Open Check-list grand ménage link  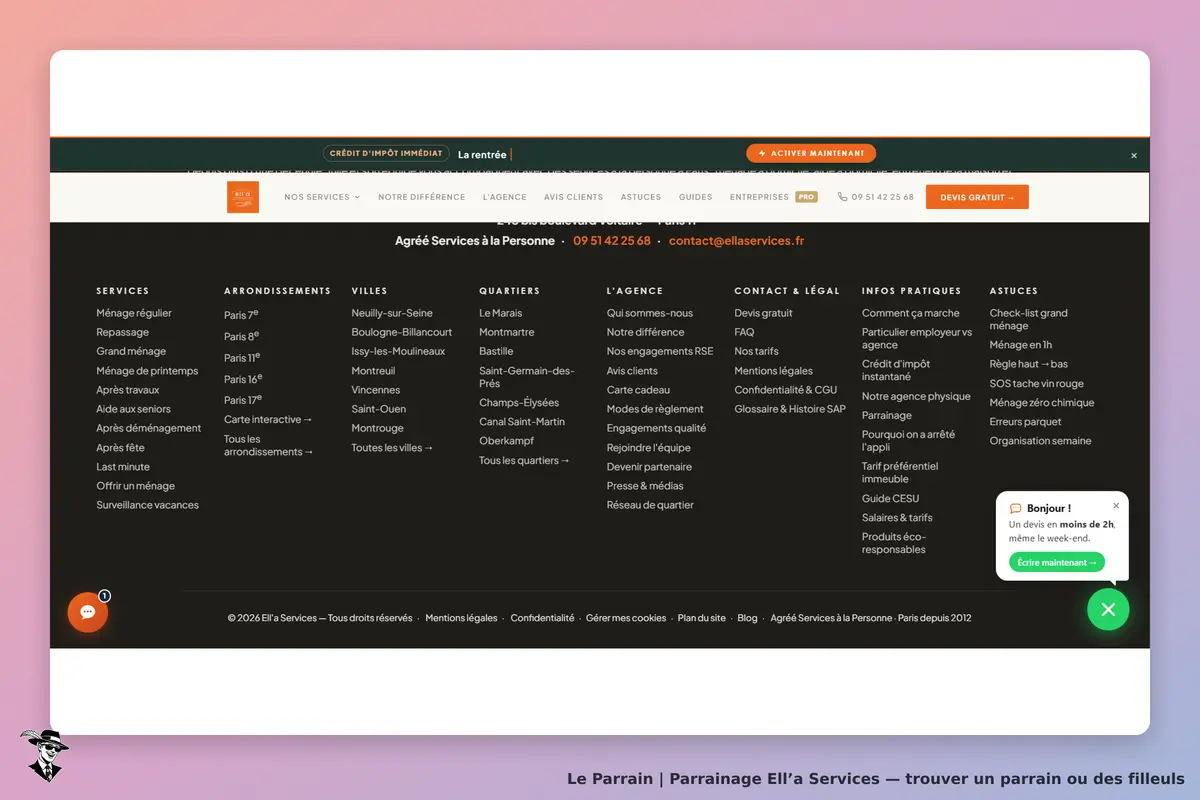[x=1029, y=319]
